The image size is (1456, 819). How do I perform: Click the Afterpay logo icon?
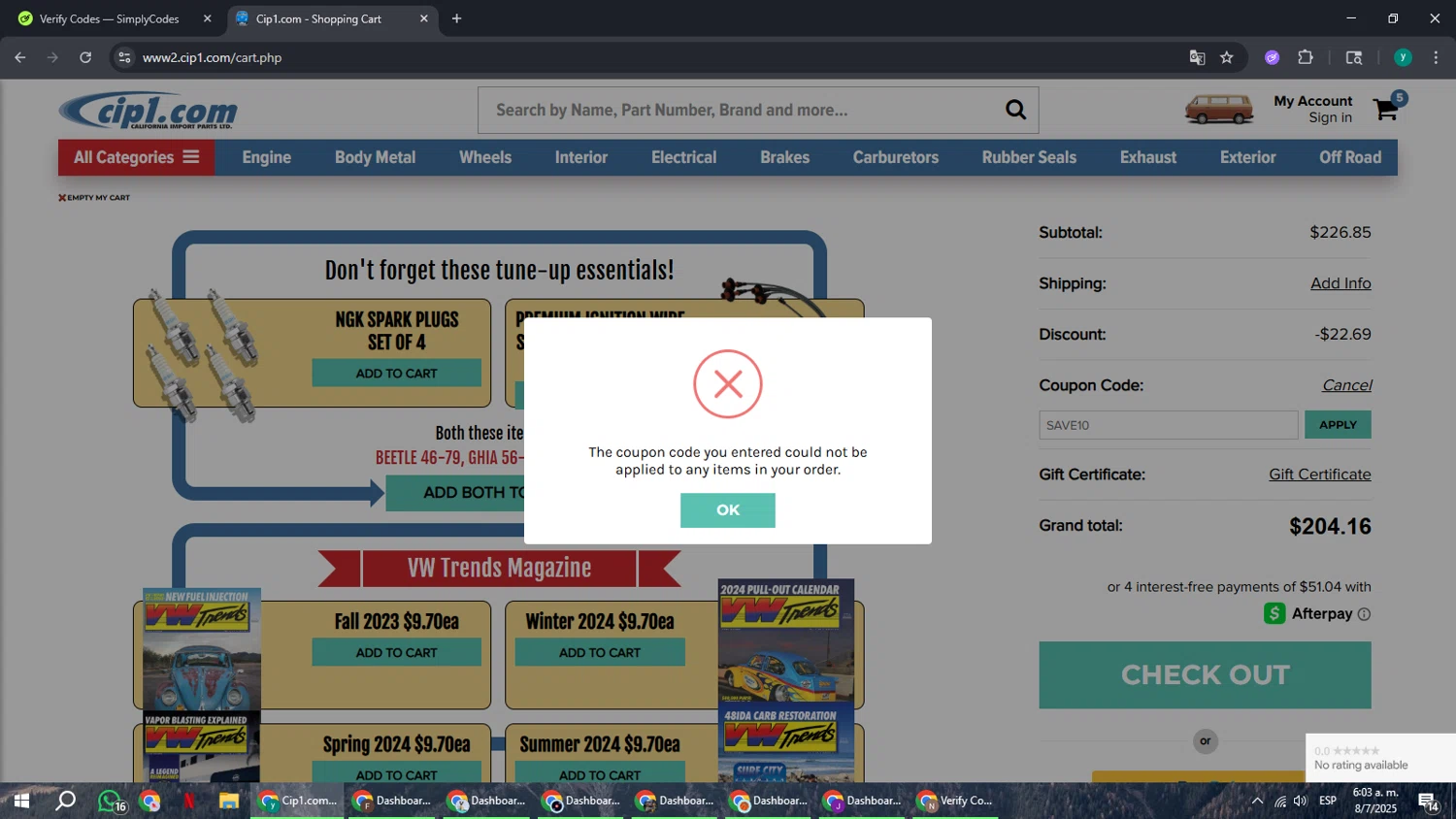[1274, 613]
